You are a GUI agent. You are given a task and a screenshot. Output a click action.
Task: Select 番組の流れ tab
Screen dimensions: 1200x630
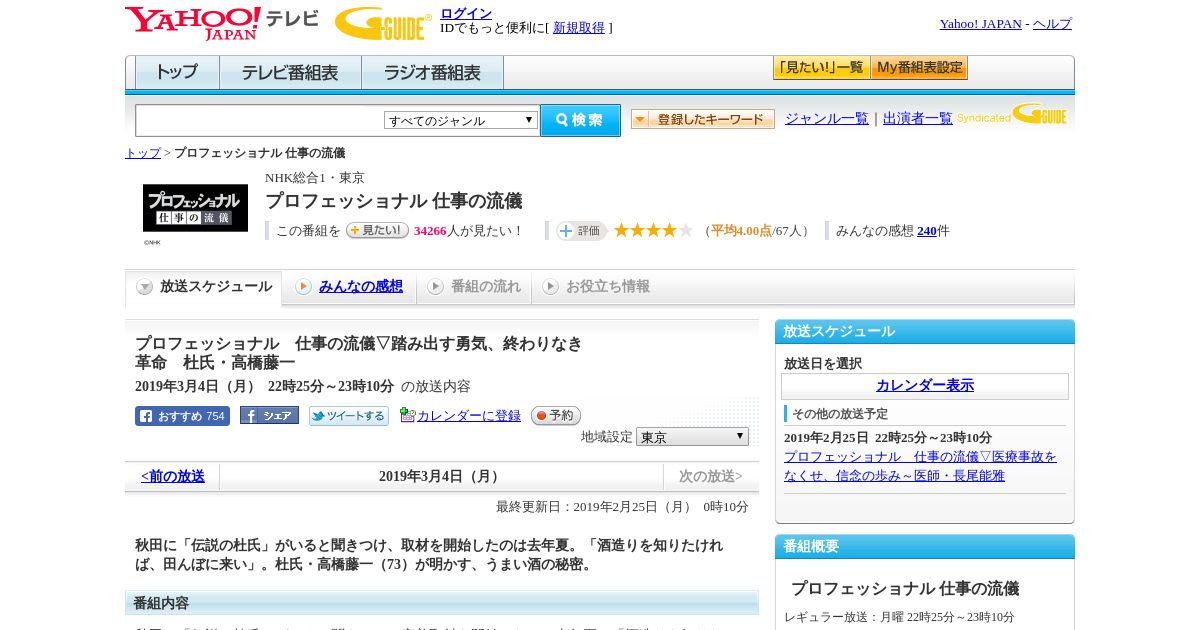474,287
